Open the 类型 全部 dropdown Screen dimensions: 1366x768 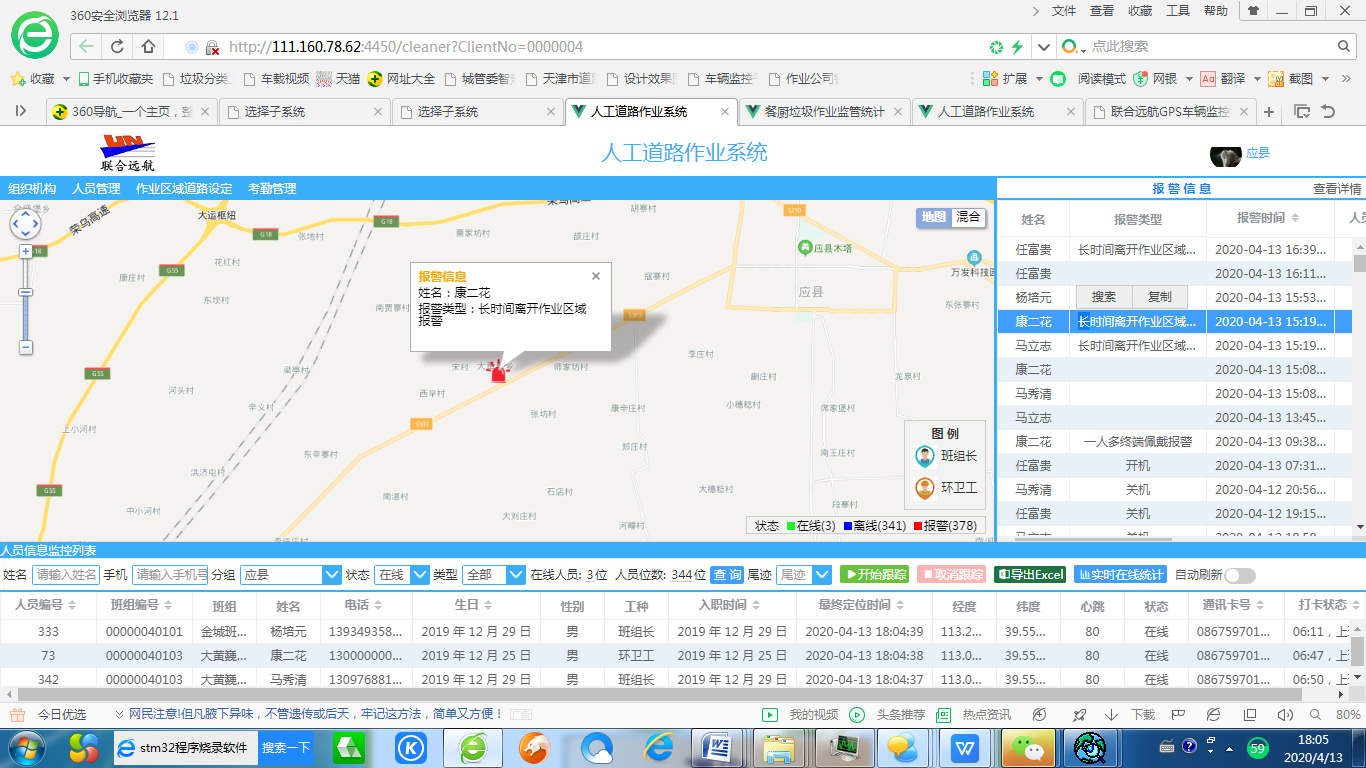point(493,575)
